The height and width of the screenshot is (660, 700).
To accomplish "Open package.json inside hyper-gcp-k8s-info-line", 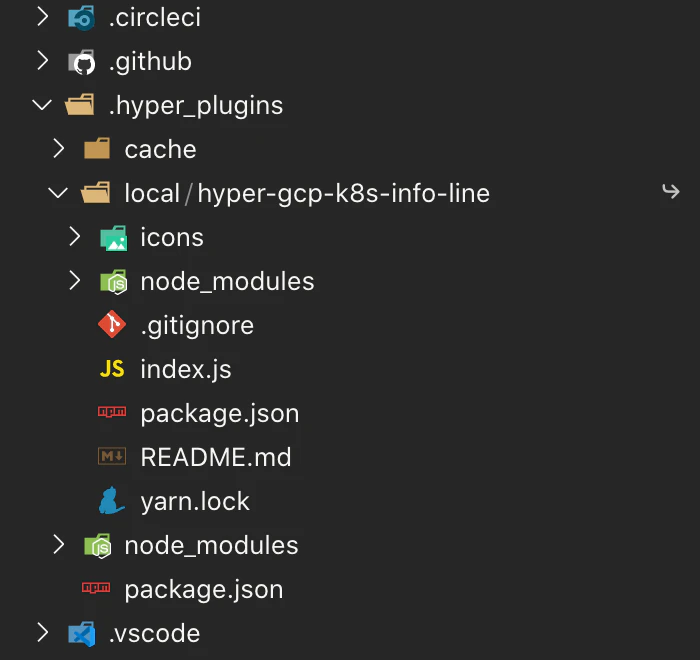I will [x=220, y=414].
